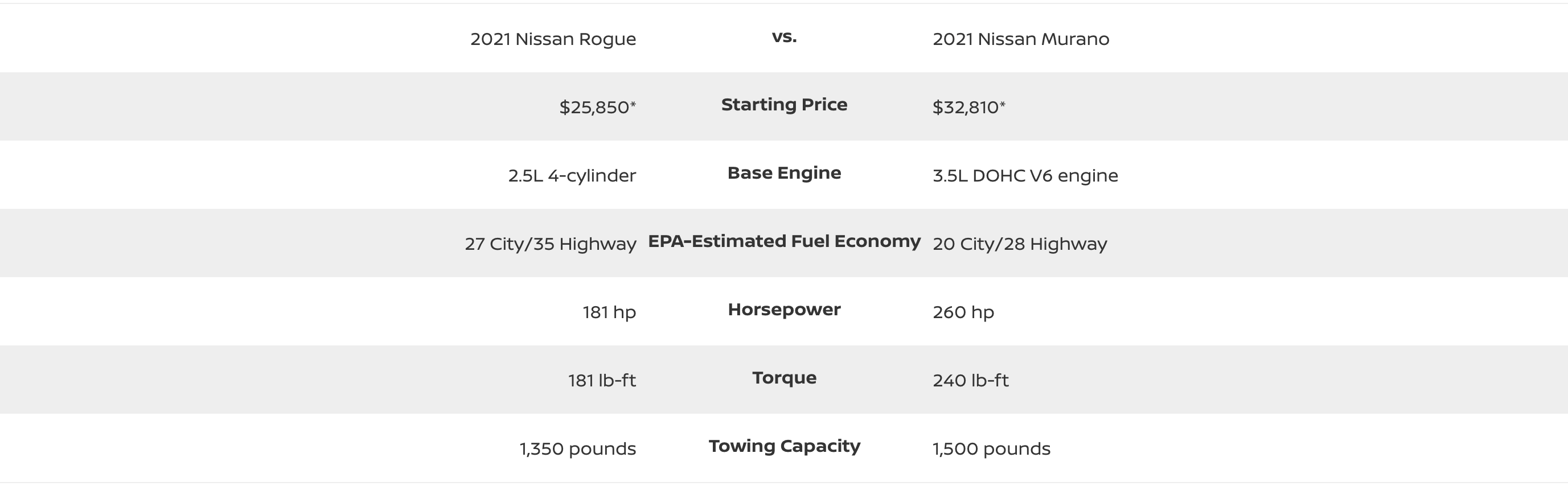This screenshot has height=486, width=1568.
Task: Select the Base Engine row label
Action: [784, 173]
